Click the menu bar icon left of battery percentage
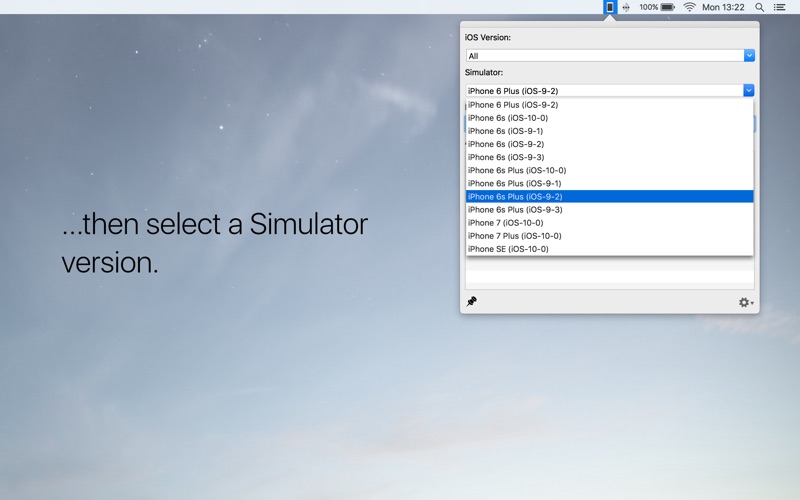The width and height of the screenshot is (800, 500). pos(626,7)
